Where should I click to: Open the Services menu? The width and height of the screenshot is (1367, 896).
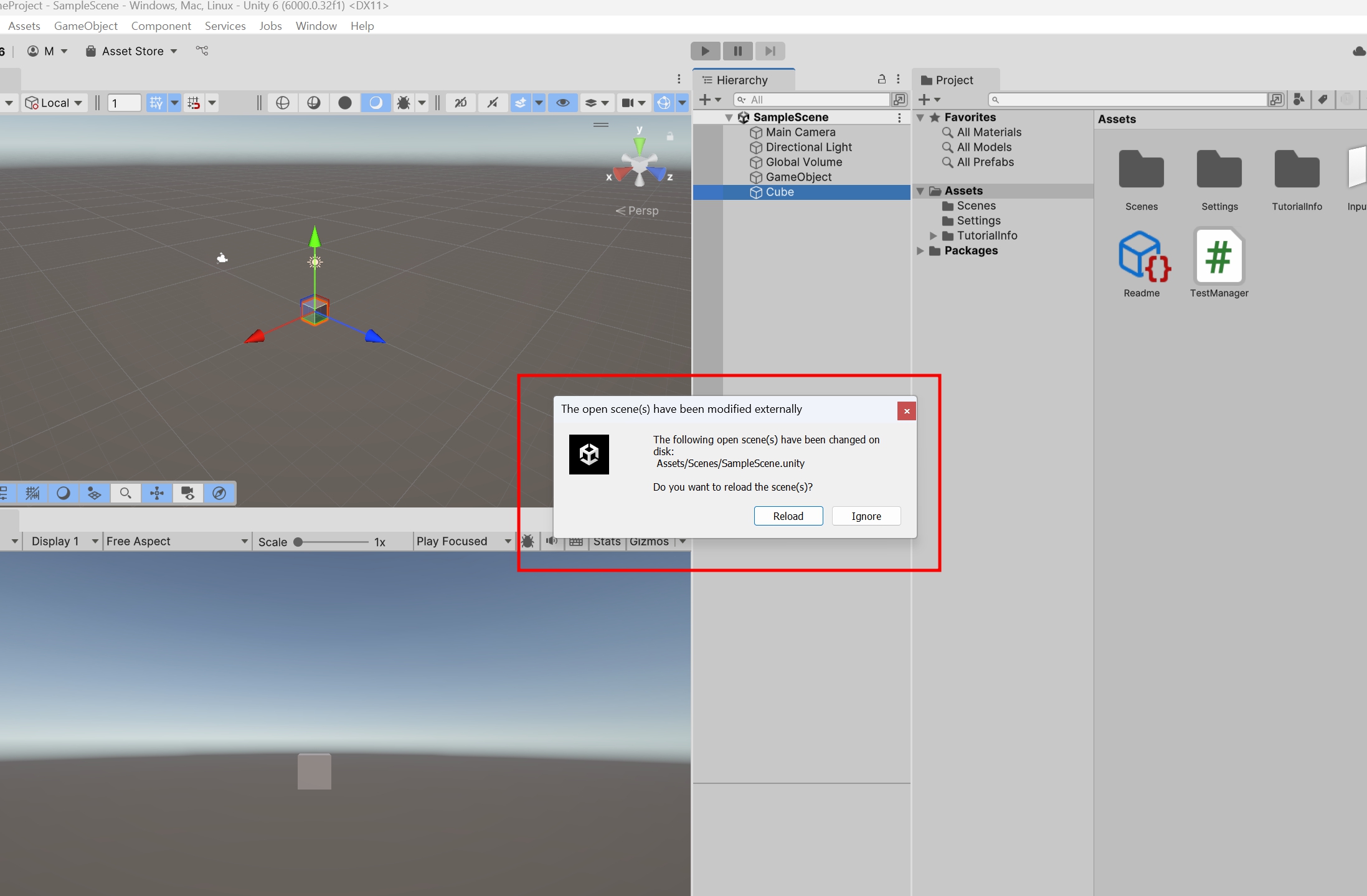(x=225, y=26)
